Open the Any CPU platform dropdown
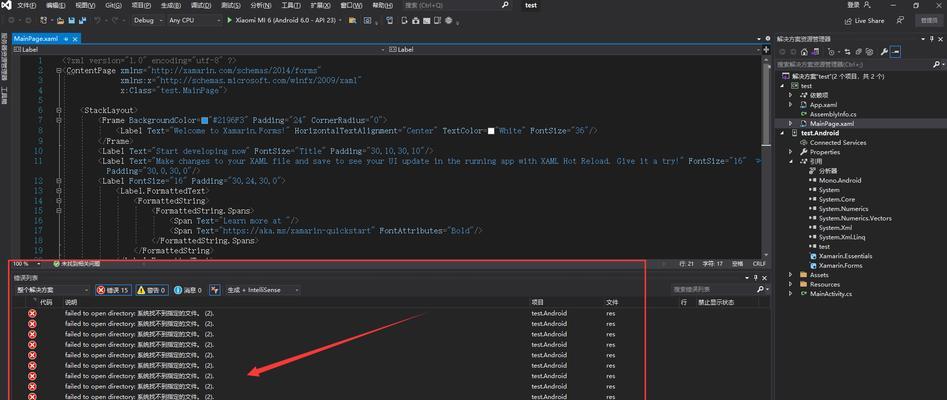The height and width of the screenshot is (400, 947). [194, 21]
